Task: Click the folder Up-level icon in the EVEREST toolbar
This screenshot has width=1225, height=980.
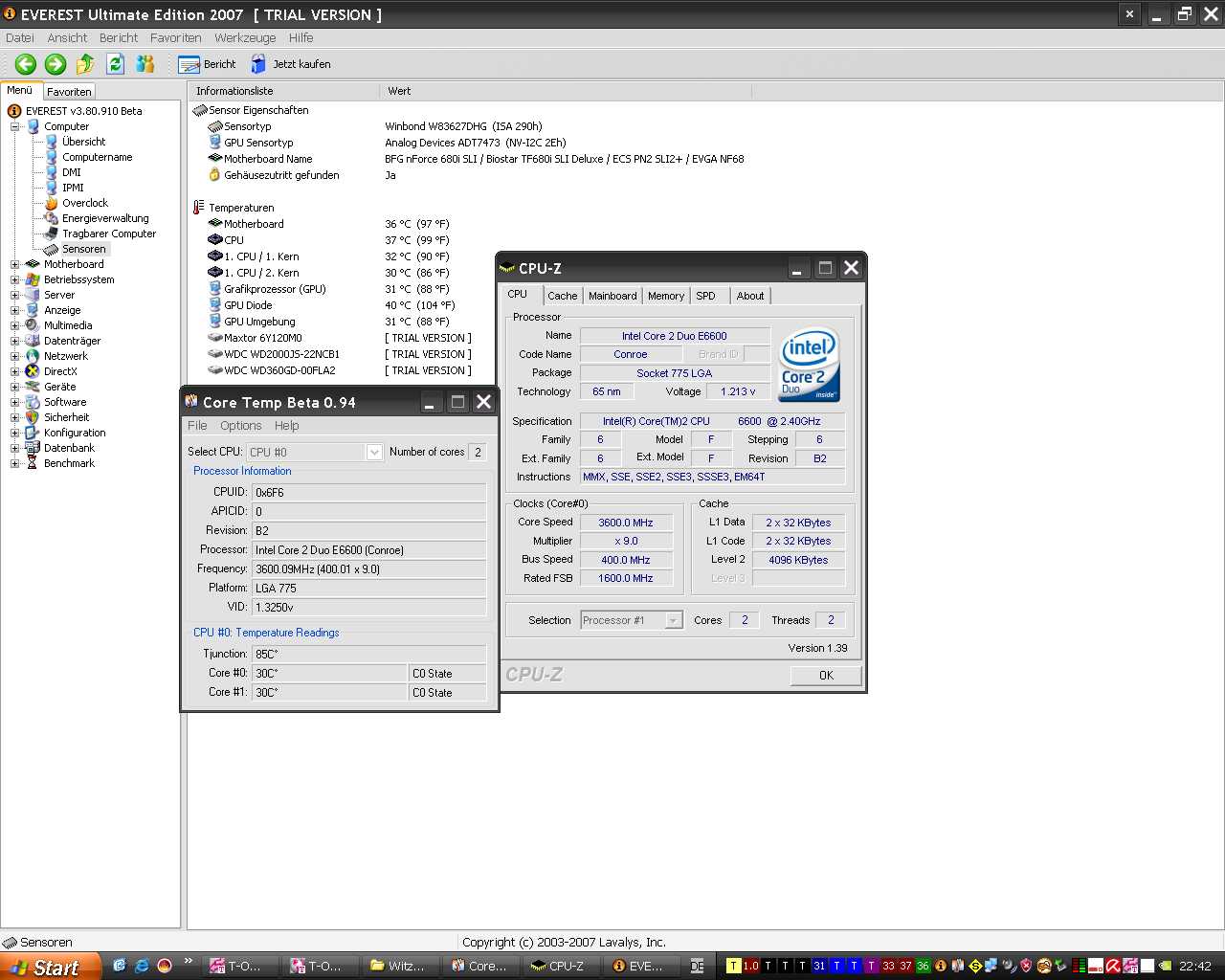Action: click(85, 64)
